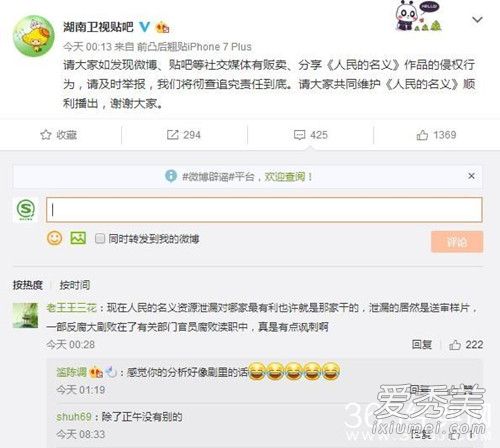Like the post with 1369 thumbs-up
This screenshot has height=448, width=500.
pos(422,135)
